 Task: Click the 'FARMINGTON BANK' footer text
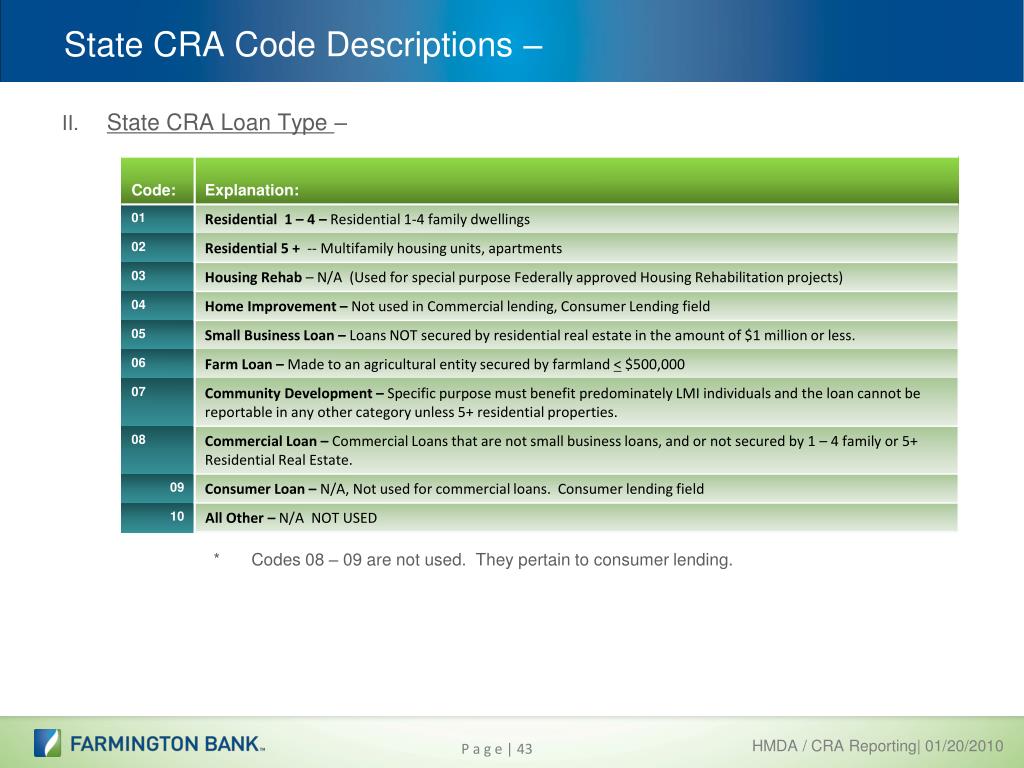(167, 744)
